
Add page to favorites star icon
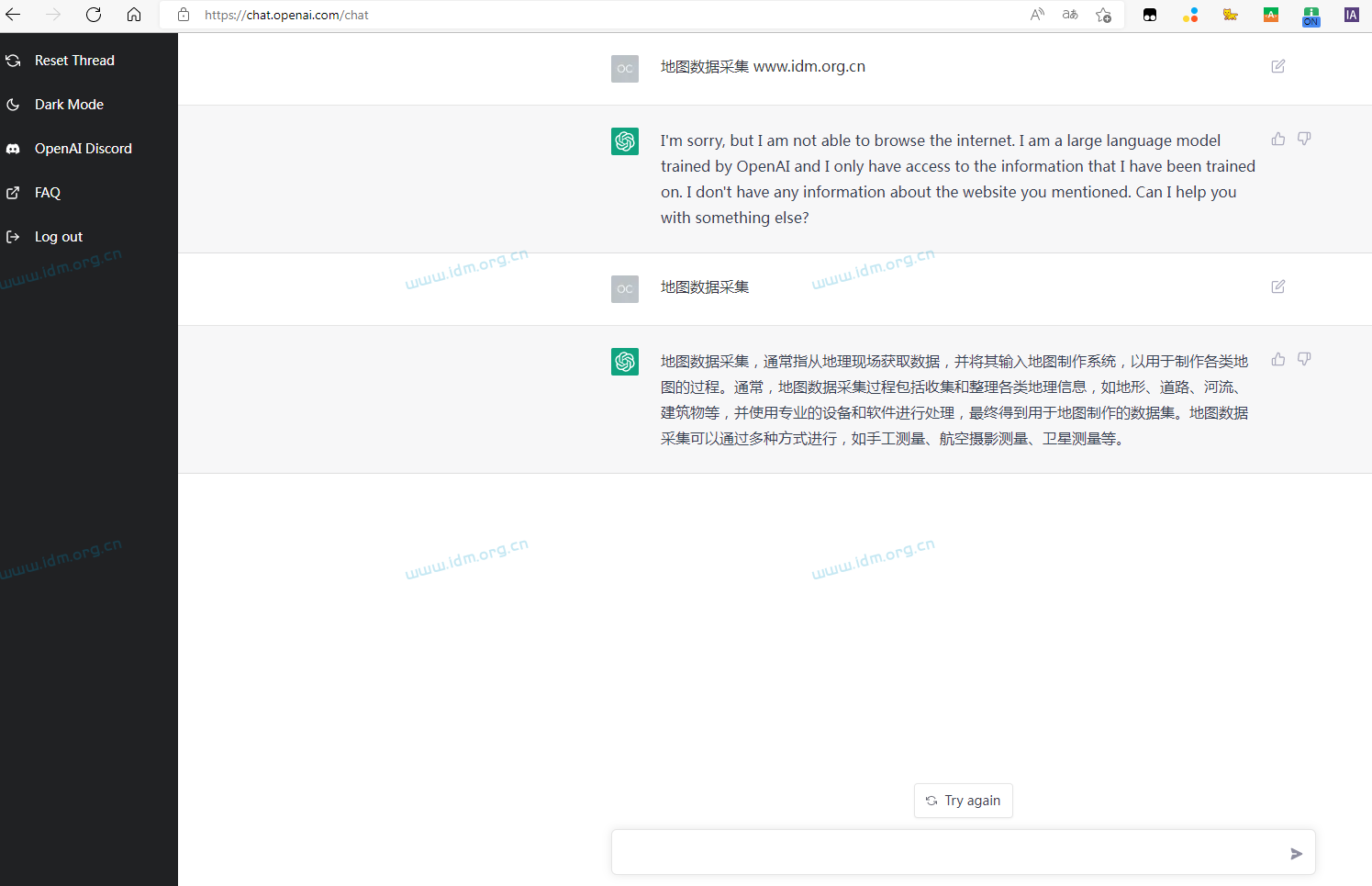[1104, 15]
